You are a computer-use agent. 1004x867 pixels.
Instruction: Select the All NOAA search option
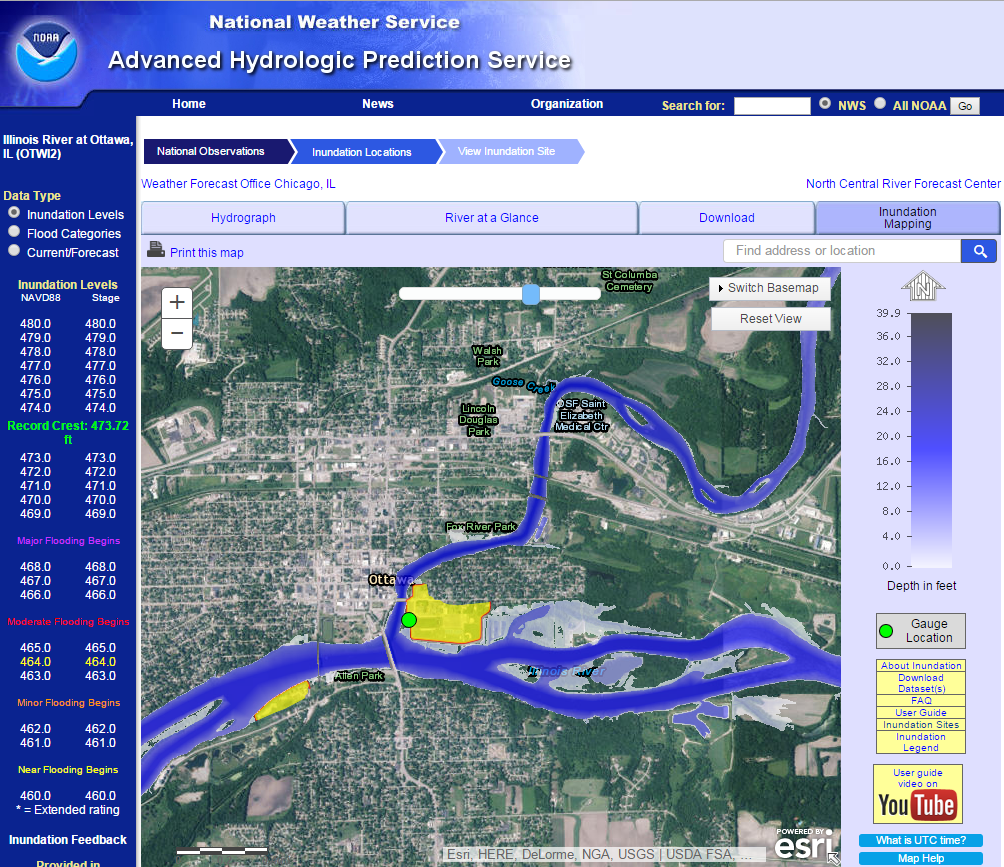[880, 103]
